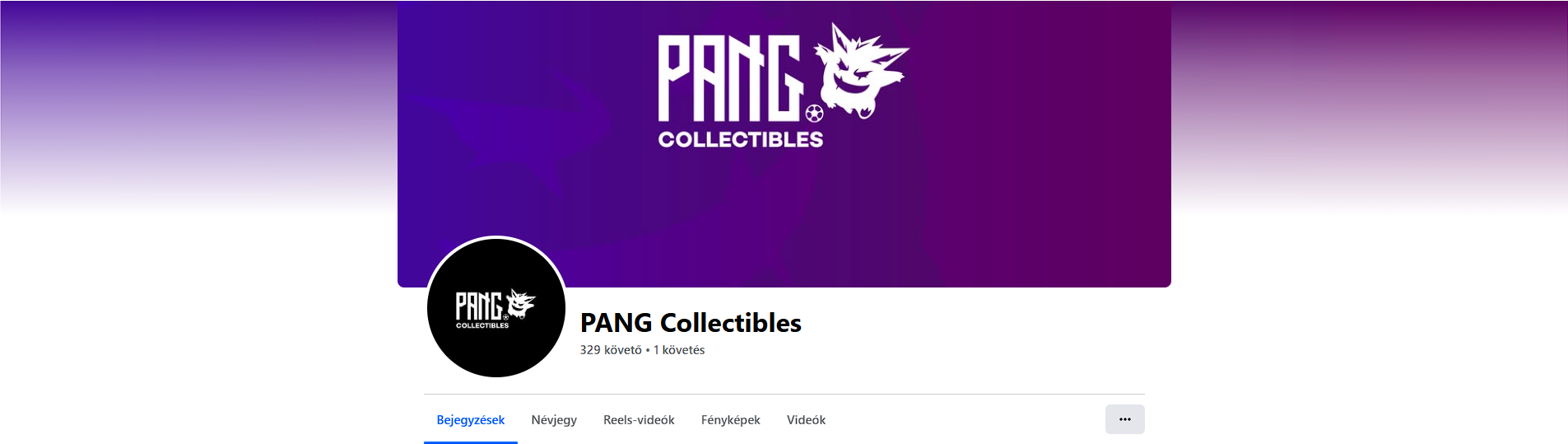Open the round PANG Collectibles profile picture

click(x=496, y=307)
